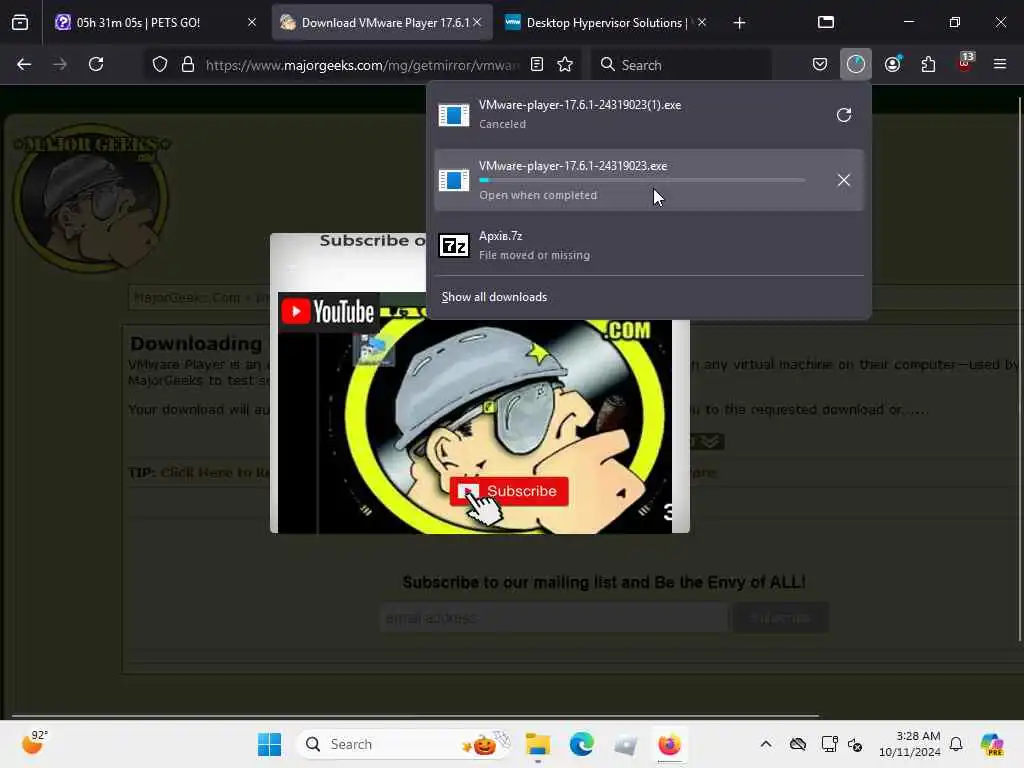Show site security padlock info
Screen dimensions: 1024x768
coord(188,64)
